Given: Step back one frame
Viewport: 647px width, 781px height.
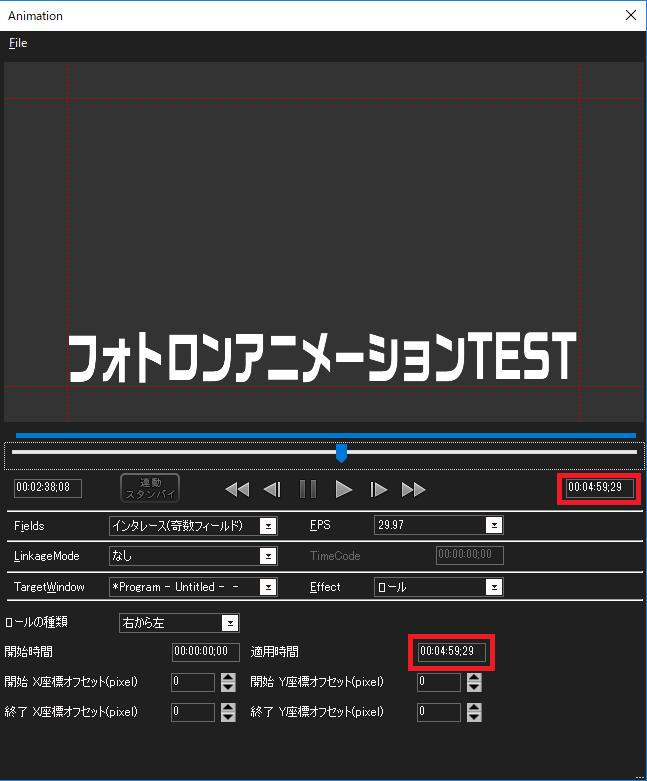Looking at the screenshot, I should point(272,490).
